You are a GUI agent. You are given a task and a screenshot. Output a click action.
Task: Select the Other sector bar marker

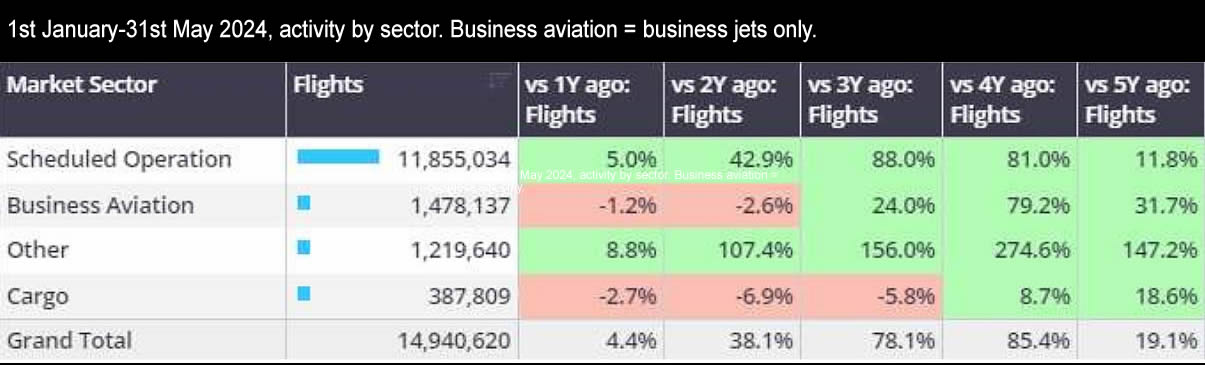304,247
